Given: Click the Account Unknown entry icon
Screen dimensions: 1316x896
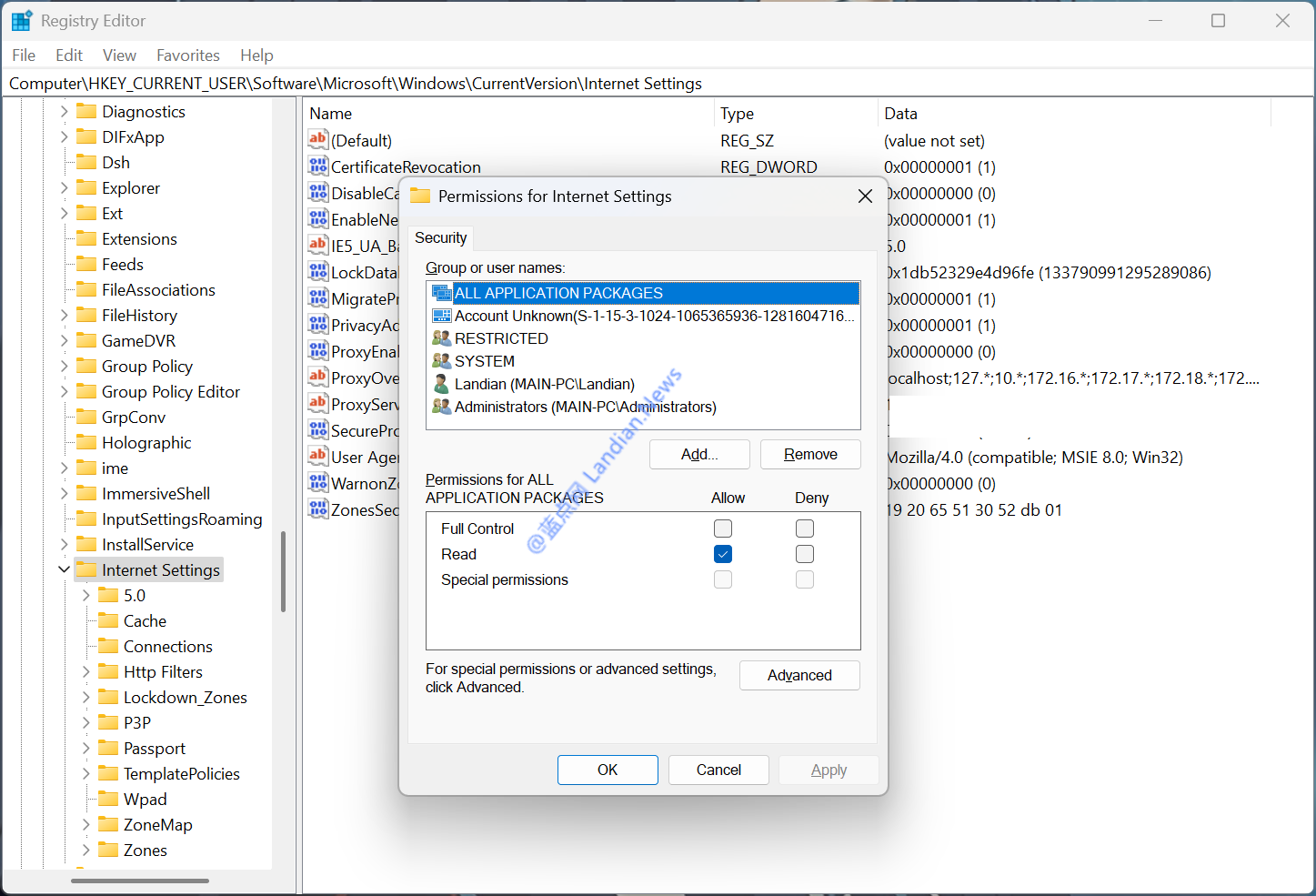Looking at the screenshot, I should [442, 316].
